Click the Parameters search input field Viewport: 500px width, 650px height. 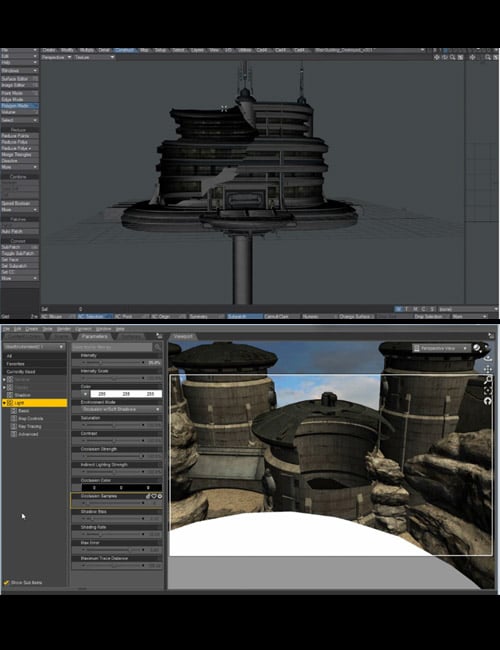112,347
